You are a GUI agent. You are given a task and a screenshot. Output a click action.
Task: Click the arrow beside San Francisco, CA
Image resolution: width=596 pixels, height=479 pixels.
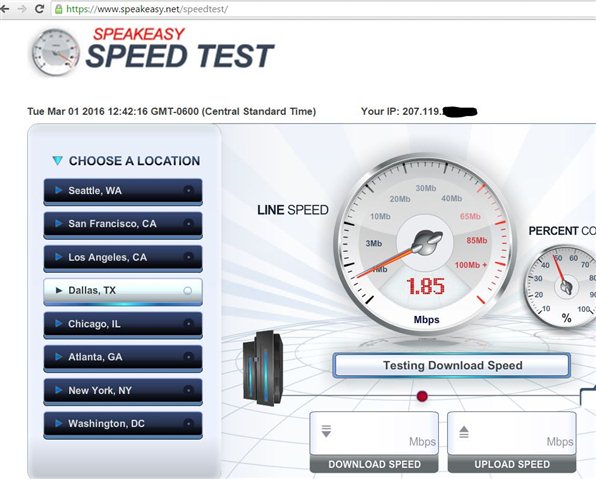(59, 223)
